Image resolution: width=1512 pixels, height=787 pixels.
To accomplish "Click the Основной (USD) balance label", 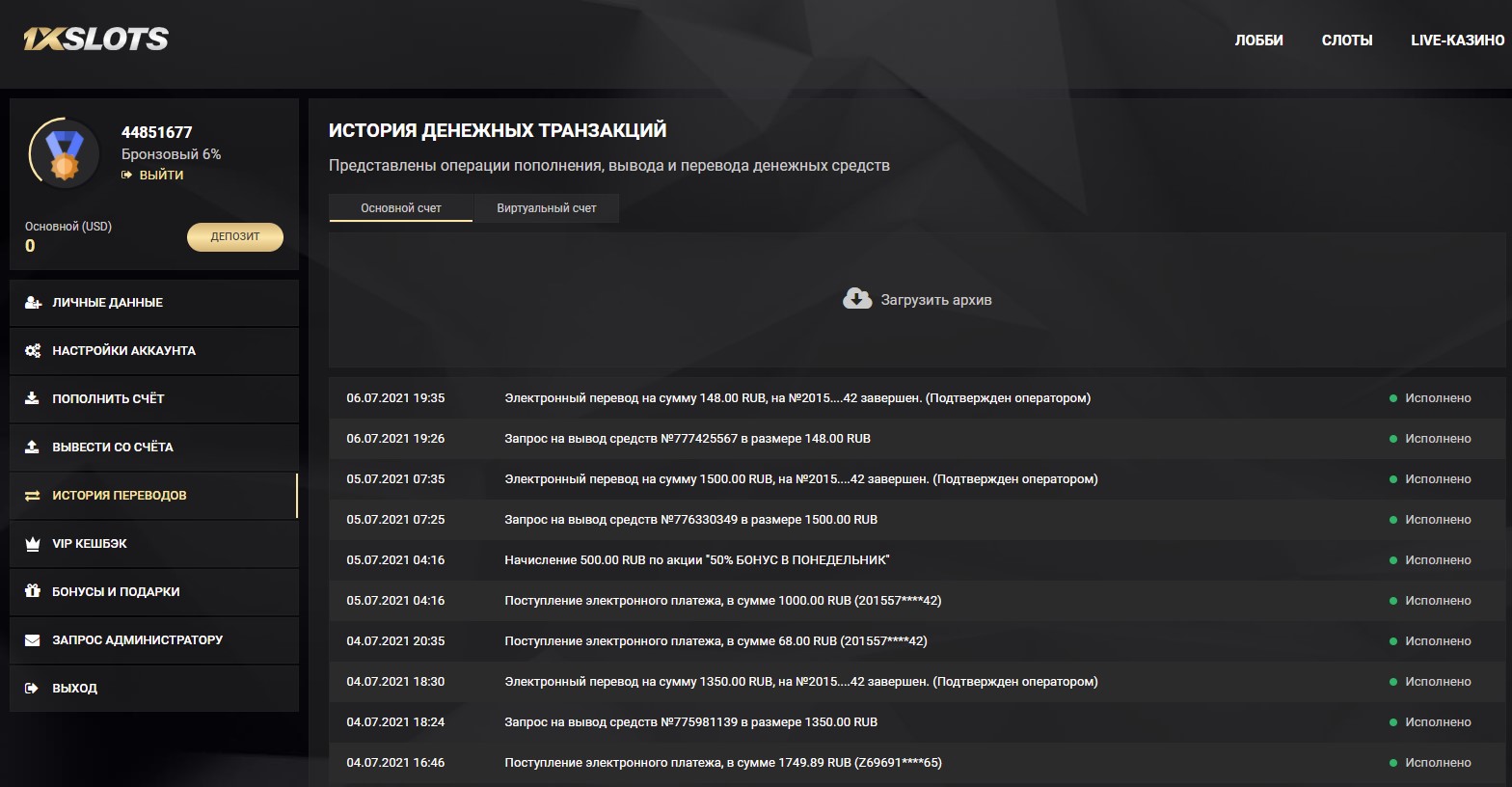I will click(68, 227).
